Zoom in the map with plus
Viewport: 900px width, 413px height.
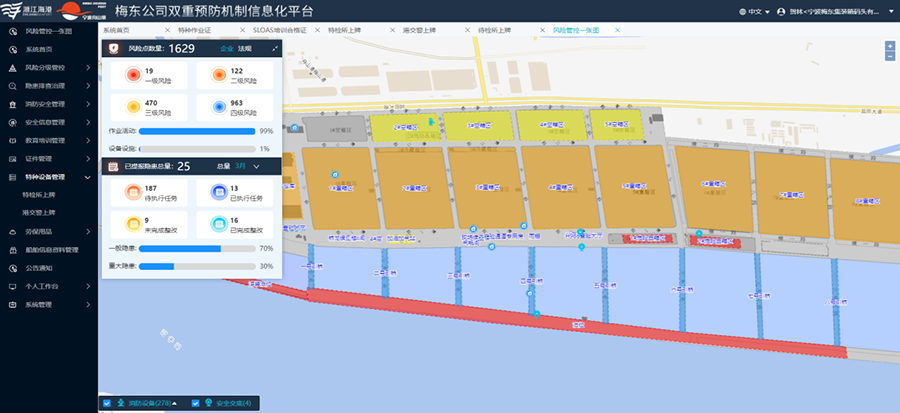(x=890, y=46)
